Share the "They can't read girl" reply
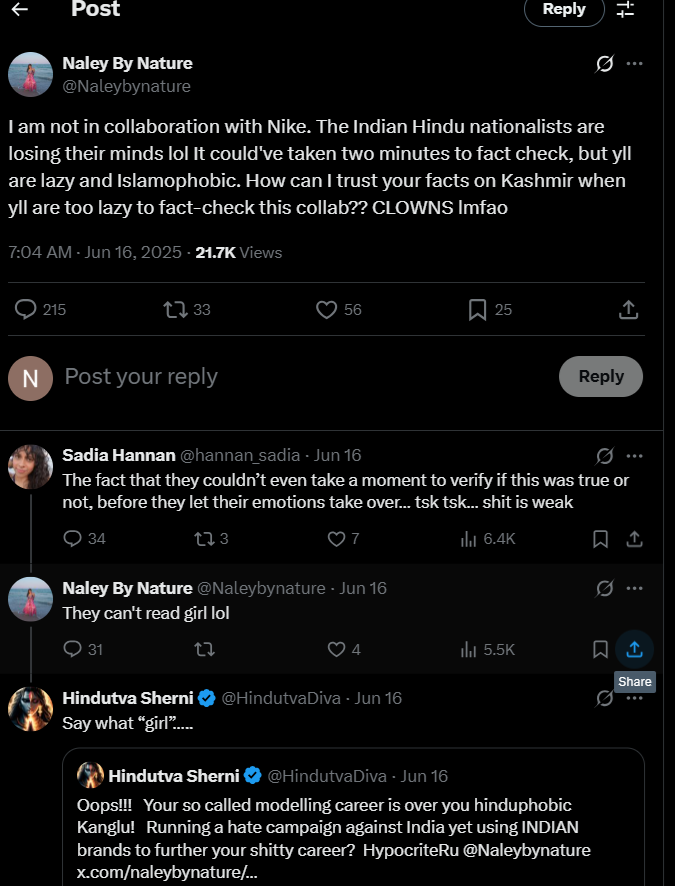Screen dimensions: 675x886 click(634, 649)
